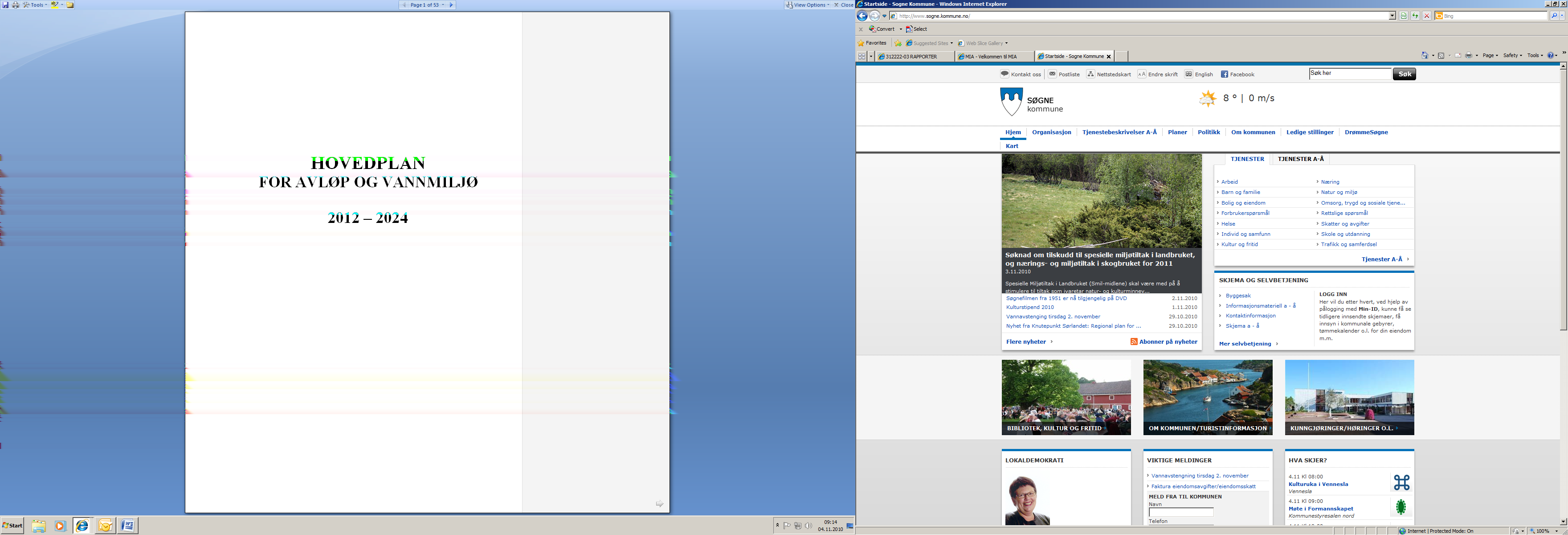The width and height of the screenshot is (1568, 535).
Task: Open the View Options dropdown
Action: (x=808, y=5)
